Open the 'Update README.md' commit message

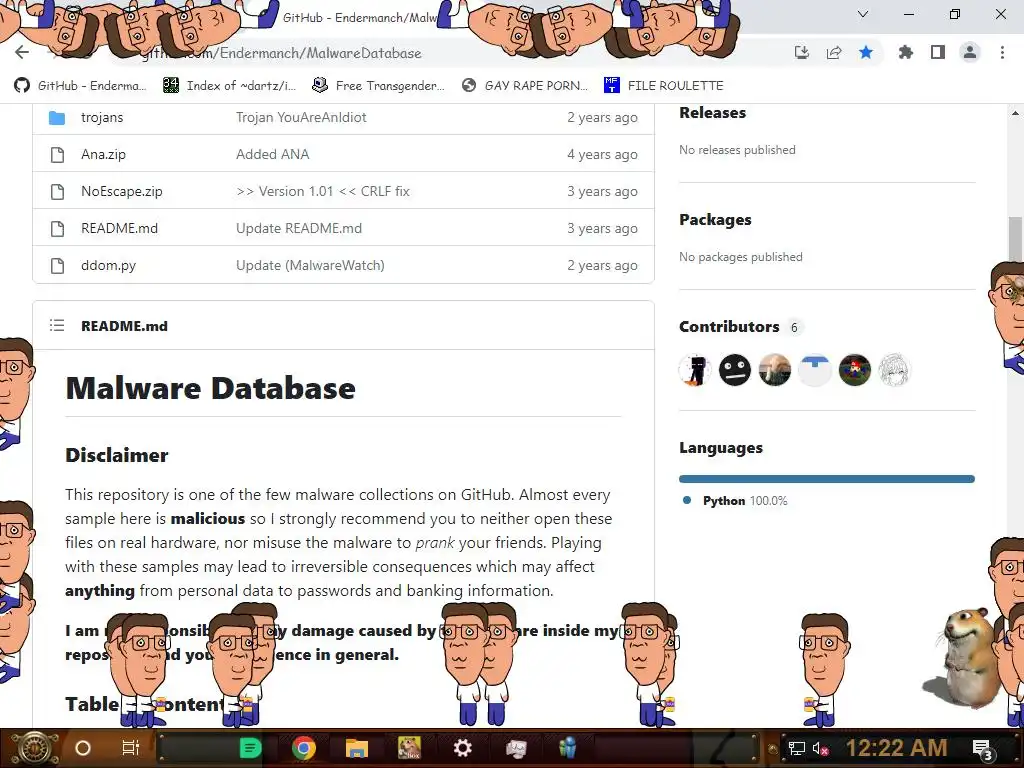[298, 229]
